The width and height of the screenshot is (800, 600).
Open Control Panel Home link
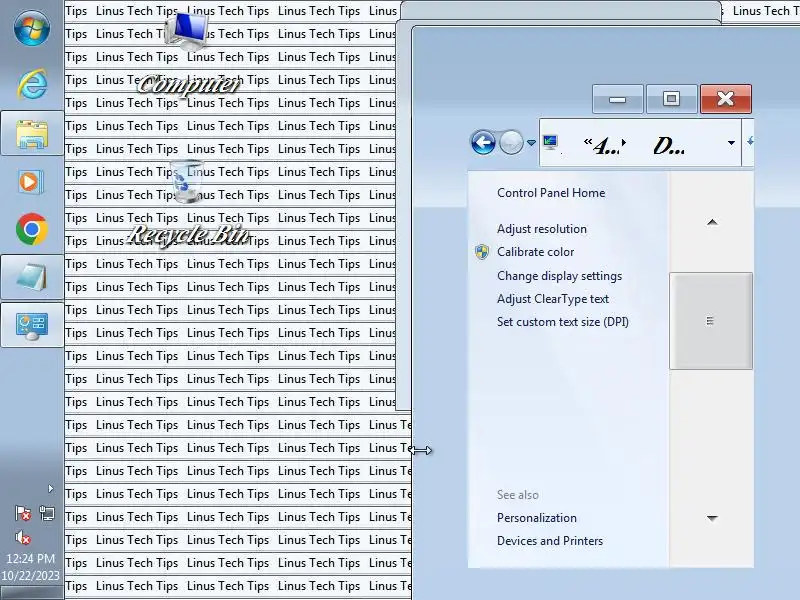(551, 193)
